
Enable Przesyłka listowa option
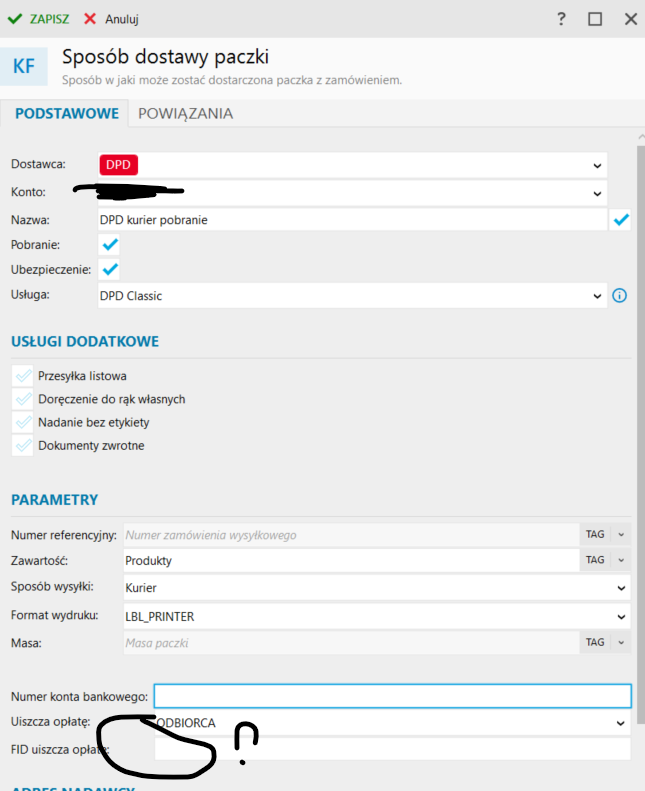tap(23, 376)
